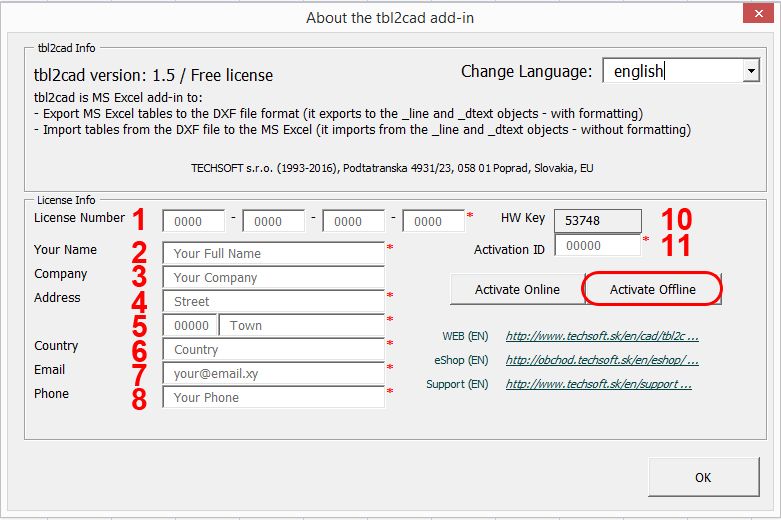Open the Change Language dropdown arrow
The width and height of the screenshot is (781, 520).
coord(750,71)
